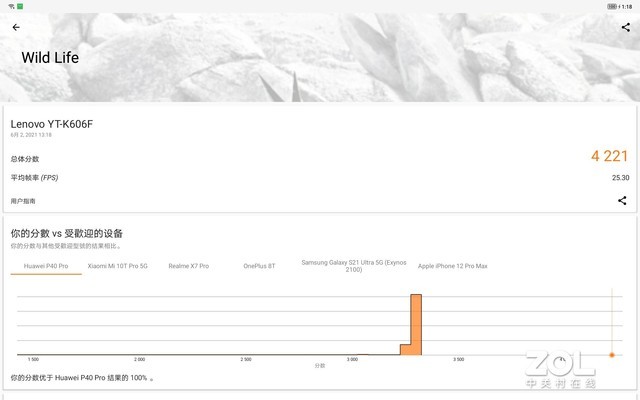Tap the overall score 4 221
Viewport: 640px width, 400px height.
point(609,156)
